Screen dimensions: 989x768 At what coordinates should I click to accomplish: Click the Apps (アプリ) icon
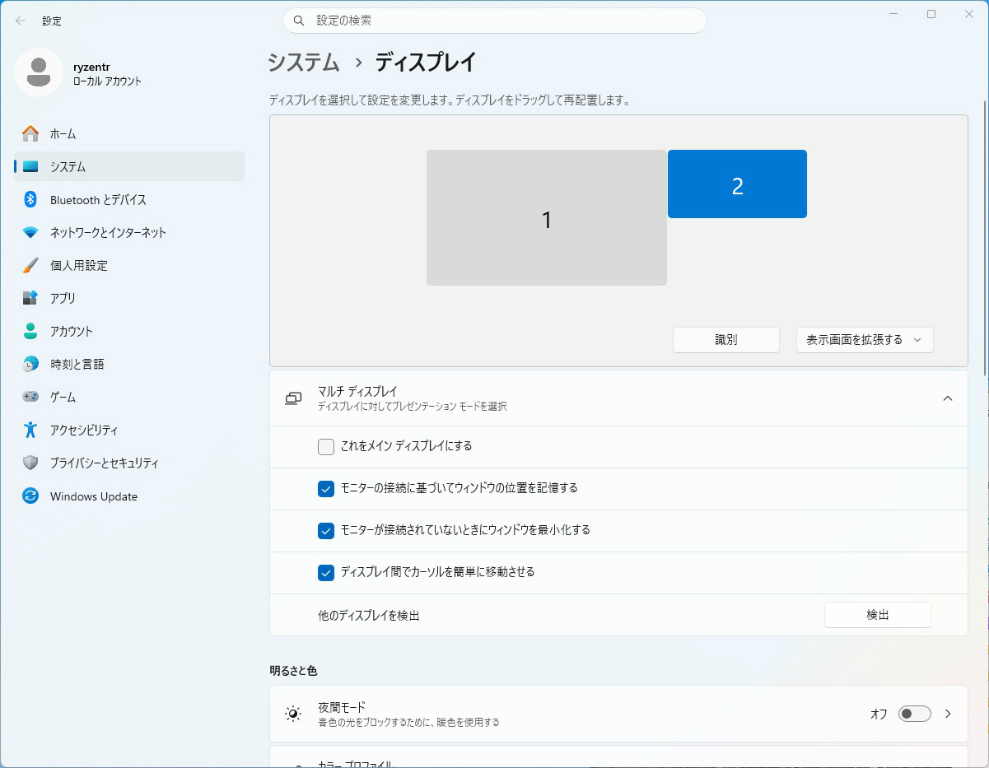click(x=30, y=298)
